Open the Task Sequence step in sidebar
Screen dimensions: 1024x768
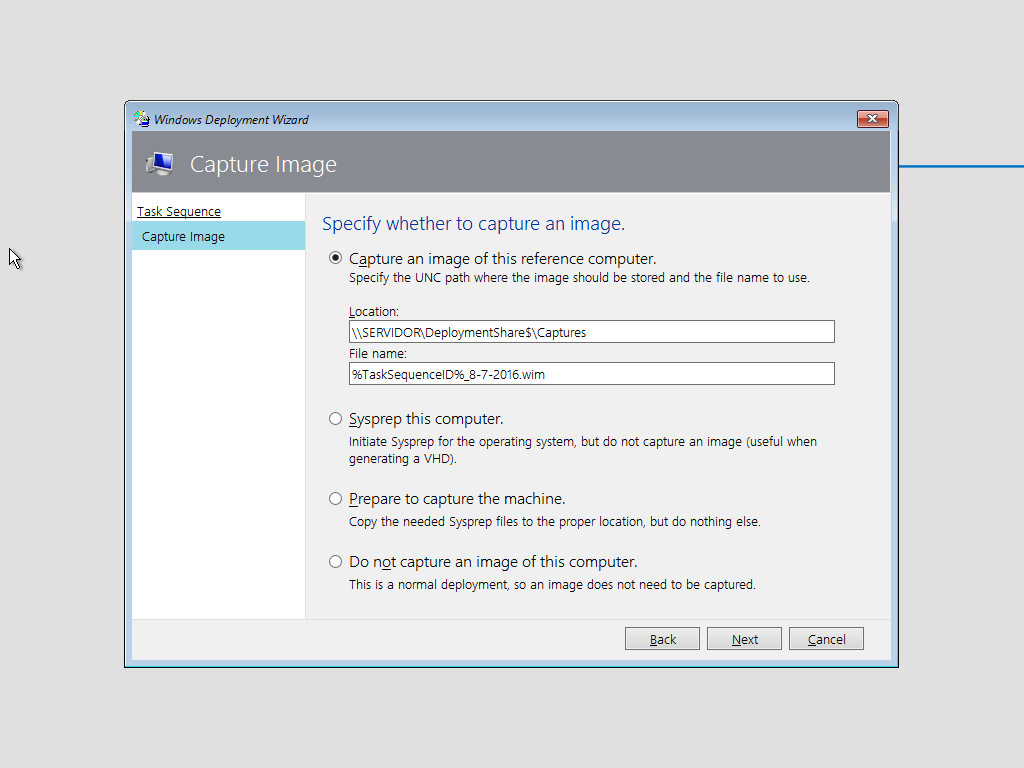(179, 211)
